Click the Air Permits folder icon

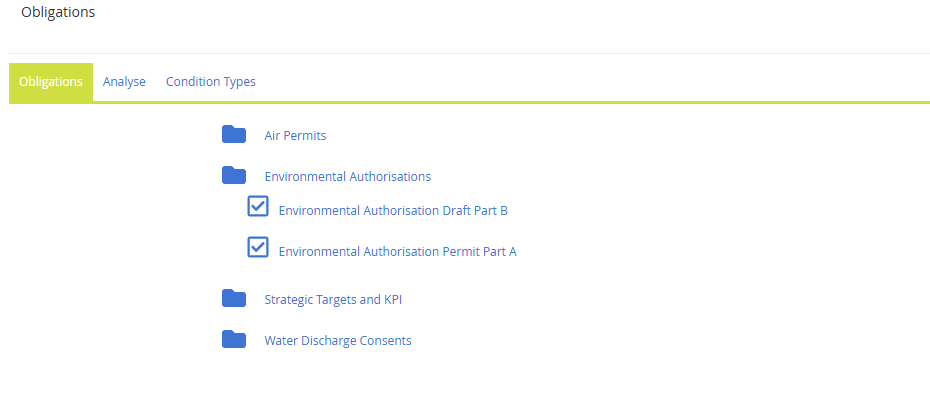point(234,134)
